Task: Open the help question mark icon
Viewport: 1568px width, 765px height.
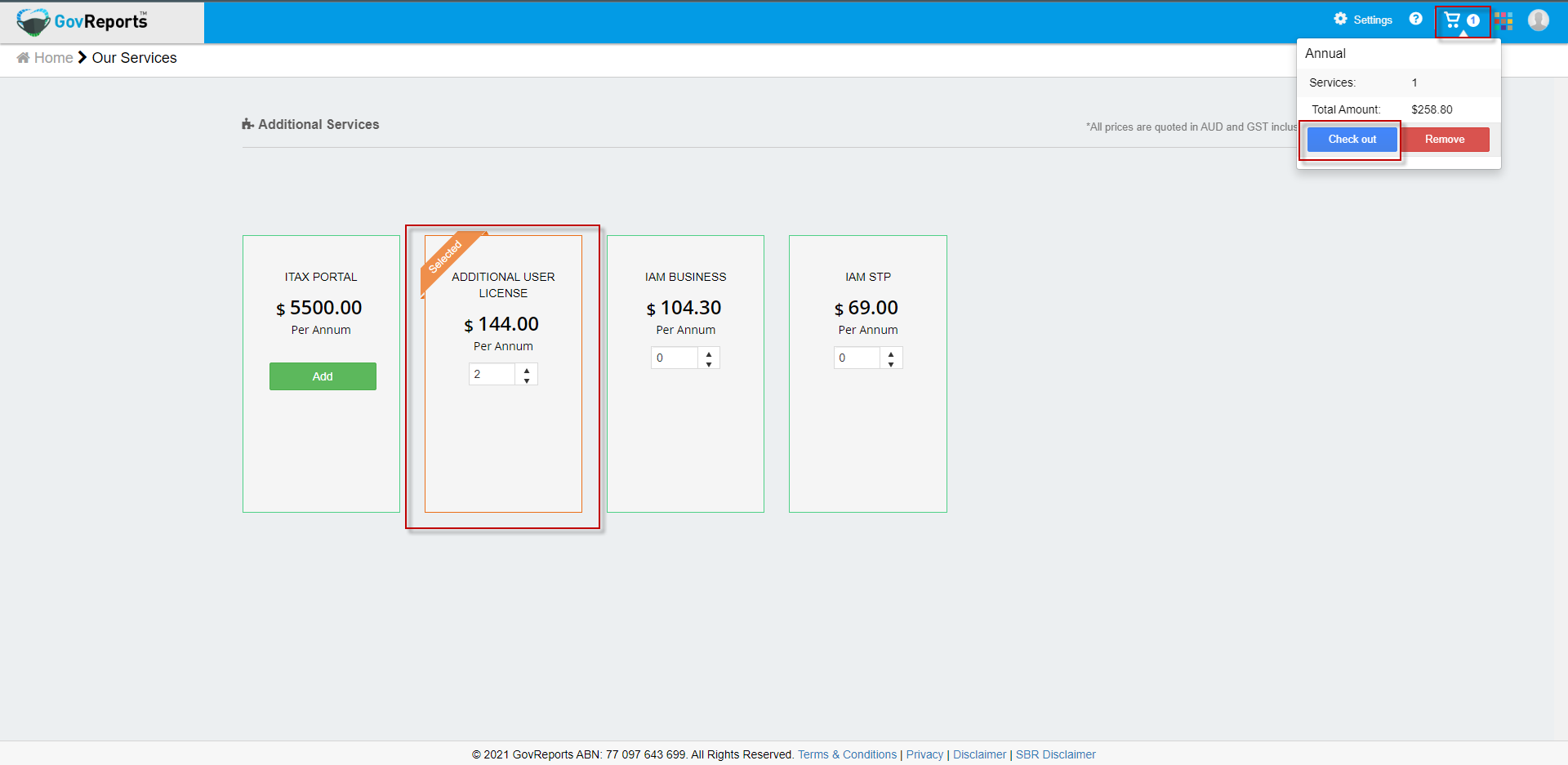Action: 1416,19
